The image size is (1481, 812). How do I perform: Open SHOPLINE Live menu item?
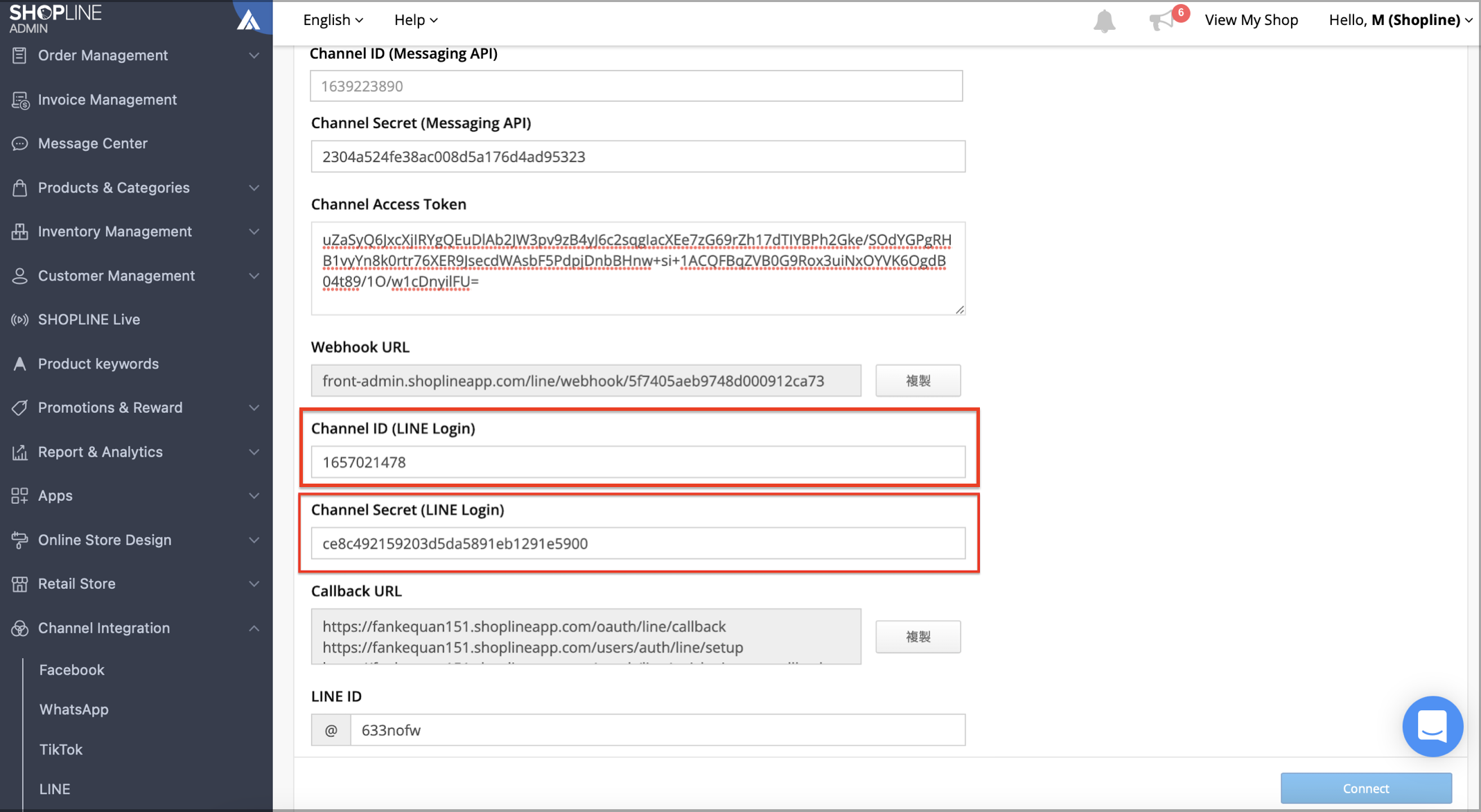pyautogui.click(x=89, y=319)
